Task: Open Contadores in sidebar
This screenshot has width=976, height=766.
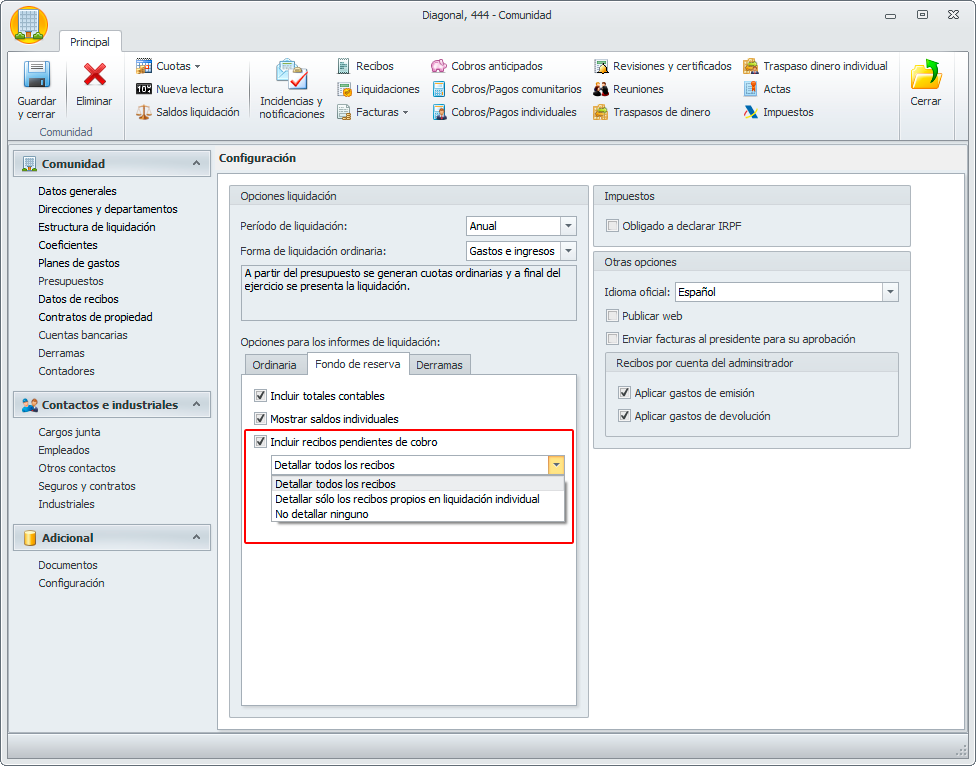Action: [x=66, y=371]
